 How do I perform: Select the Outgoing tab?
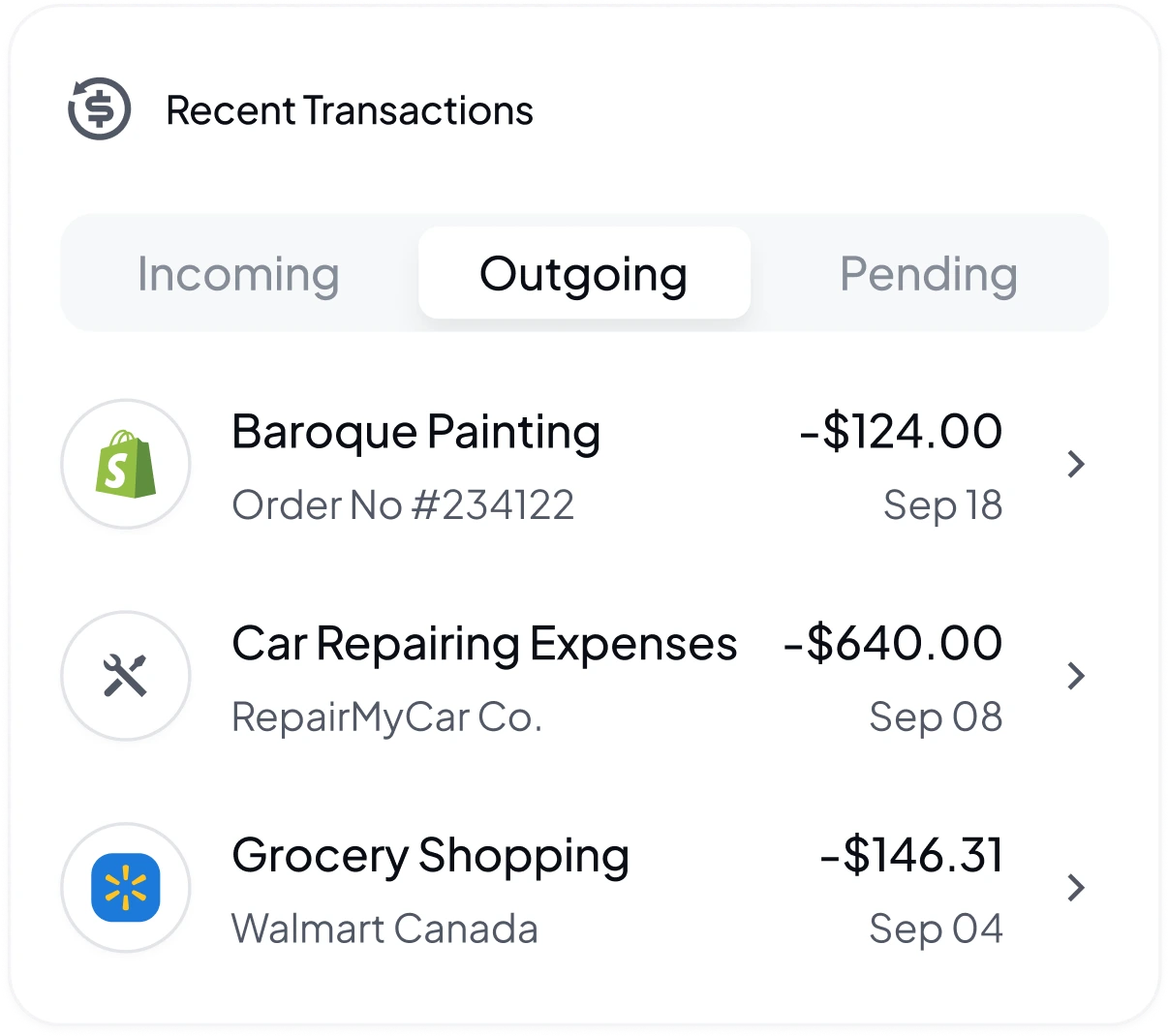(x=584, y=273)
